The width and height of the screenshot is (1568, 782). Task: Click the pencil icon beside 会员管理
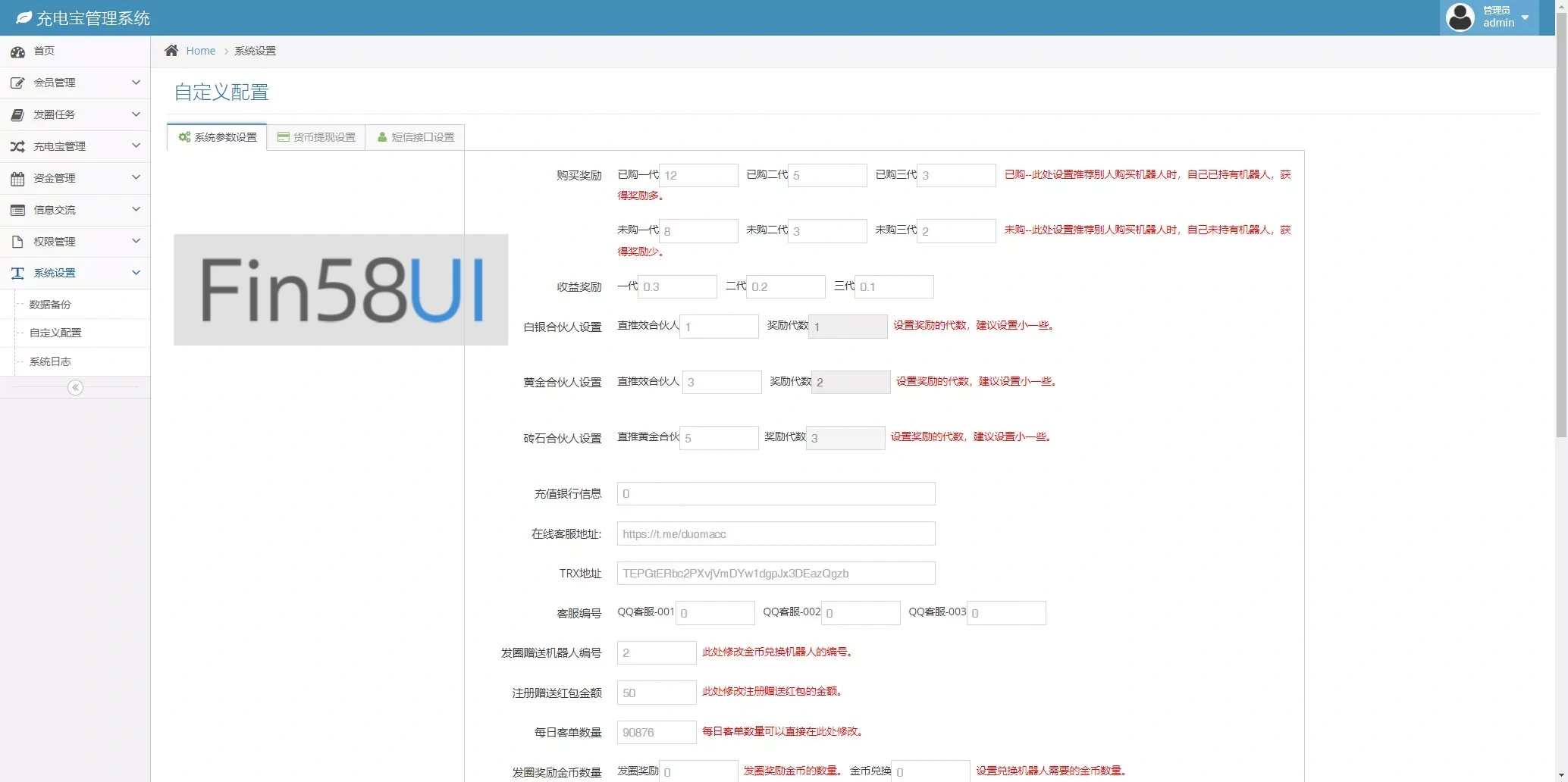pyautogui.click(x=17, y=83)
